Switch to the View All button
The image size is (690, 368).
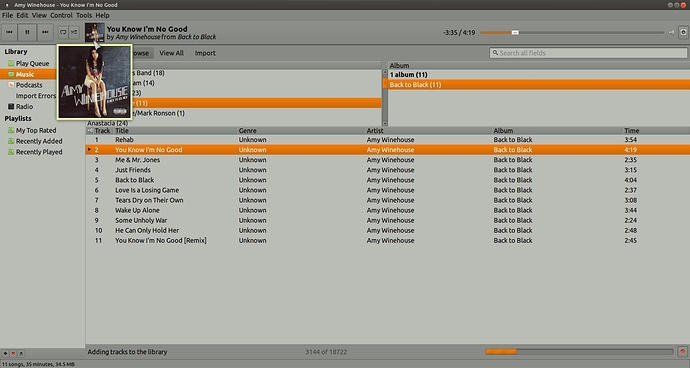tap(171, 53)
